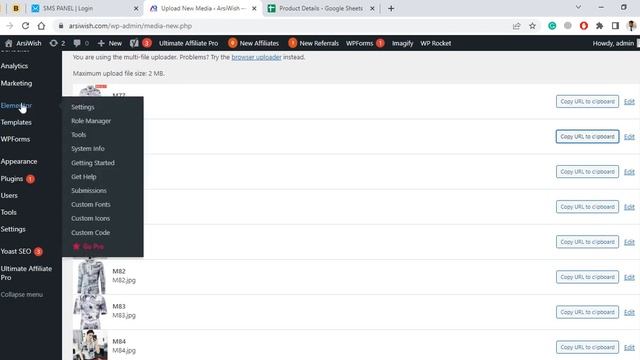
Task: Go to the browser home page icon
Action: [41, 26]
